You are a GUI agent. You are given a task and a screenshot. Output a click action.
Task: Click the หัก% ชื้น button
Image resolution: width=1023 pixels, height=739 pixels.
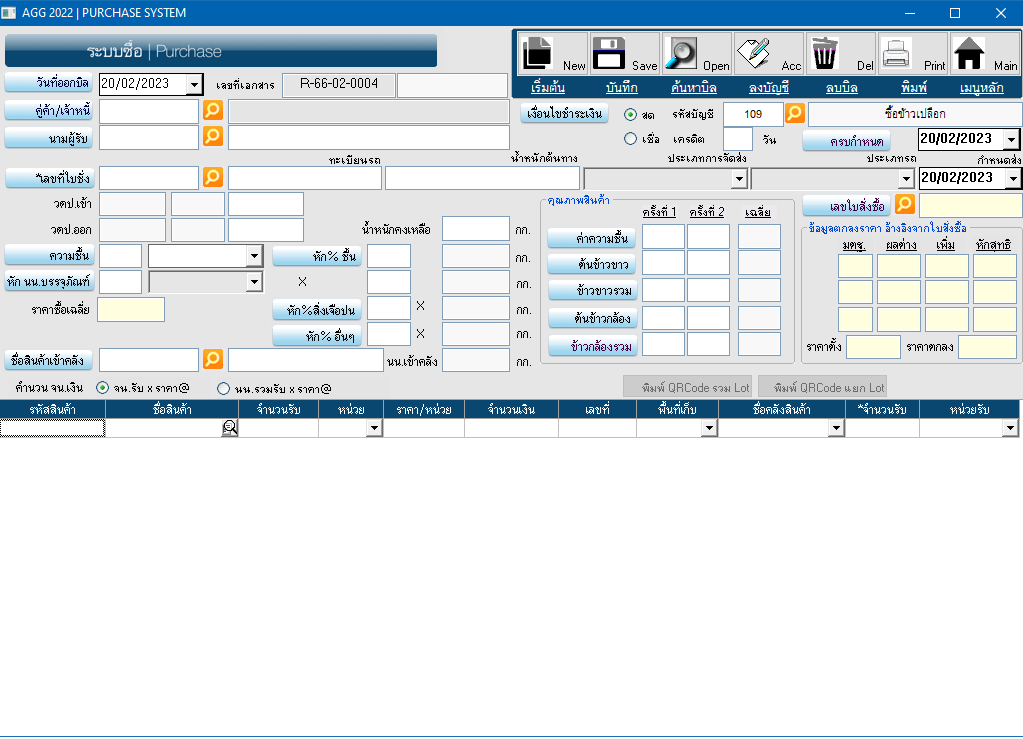pyautogui.click(x=315, y=257)
